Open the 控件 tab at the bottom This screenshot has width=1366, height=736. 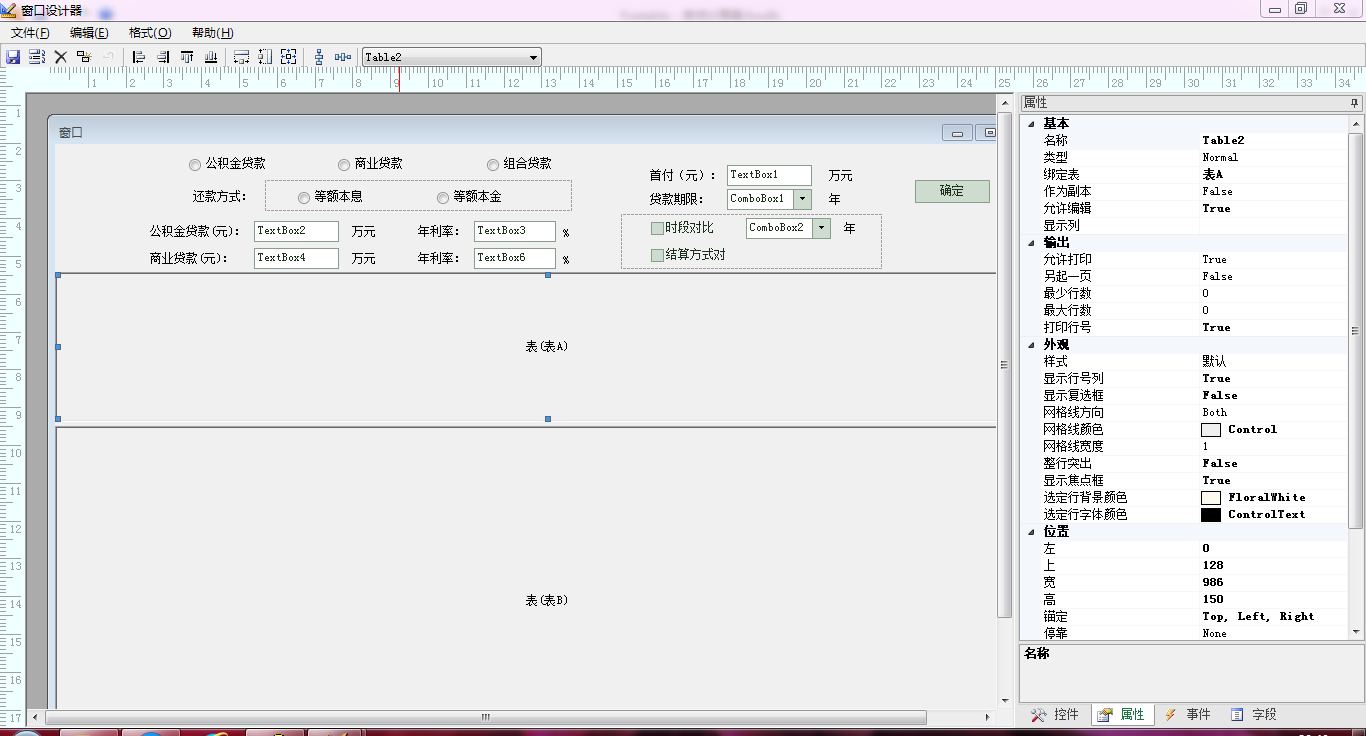click(1055, 714)
